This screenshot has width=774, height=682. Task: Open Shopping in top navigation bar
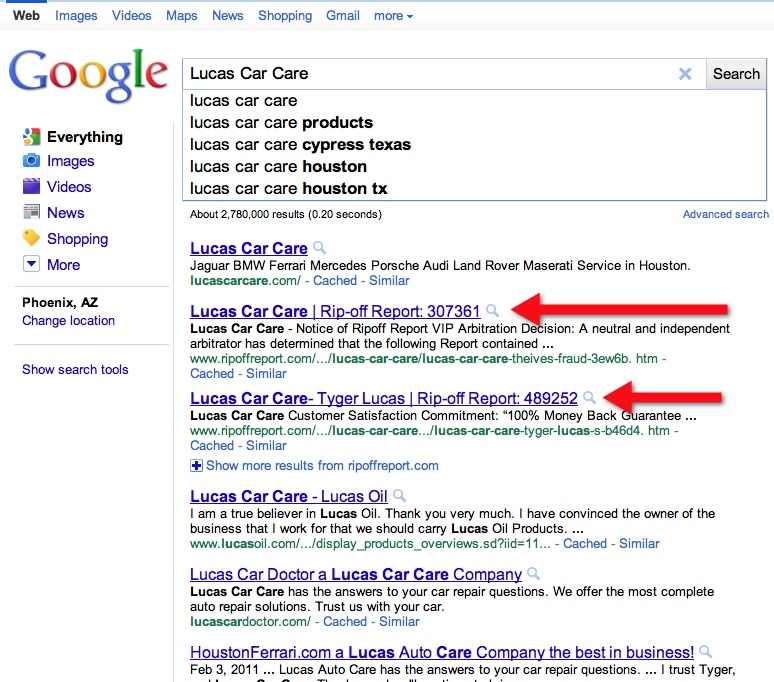click(x=285, y=16)
